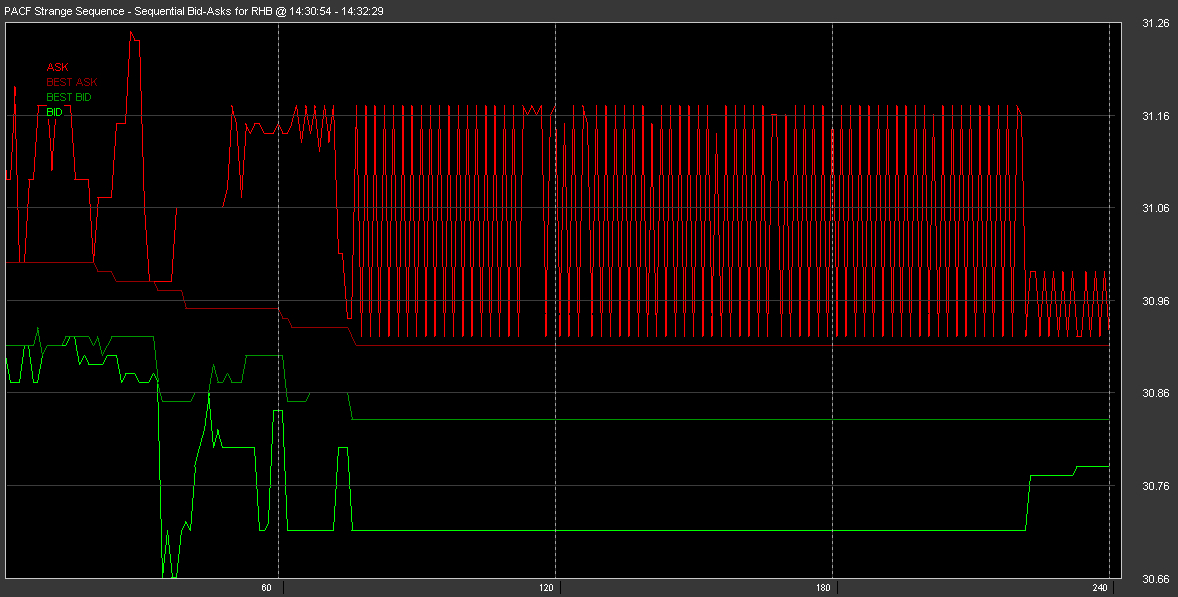Select the BEST ASK legend label

coord(72,83)
